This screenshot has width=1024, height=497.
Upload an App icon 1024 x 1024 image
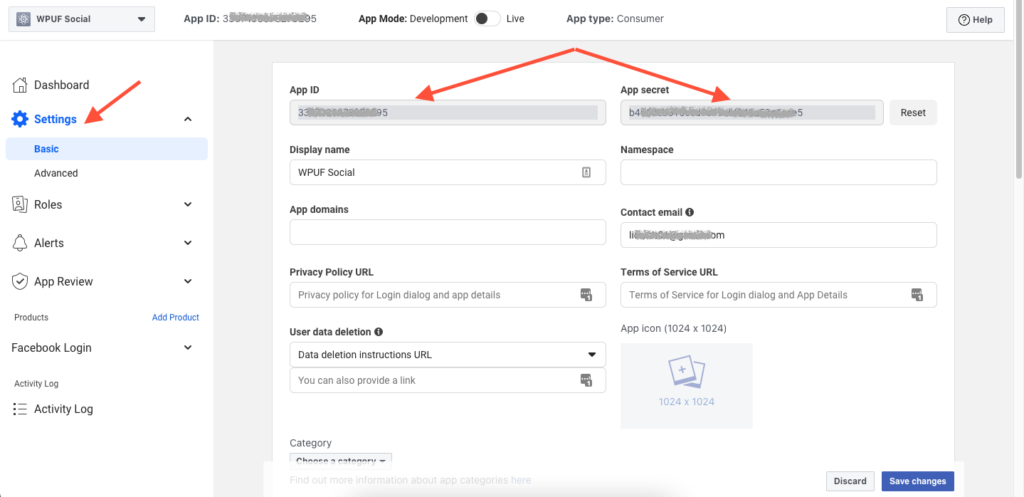[x=686, y=385]
